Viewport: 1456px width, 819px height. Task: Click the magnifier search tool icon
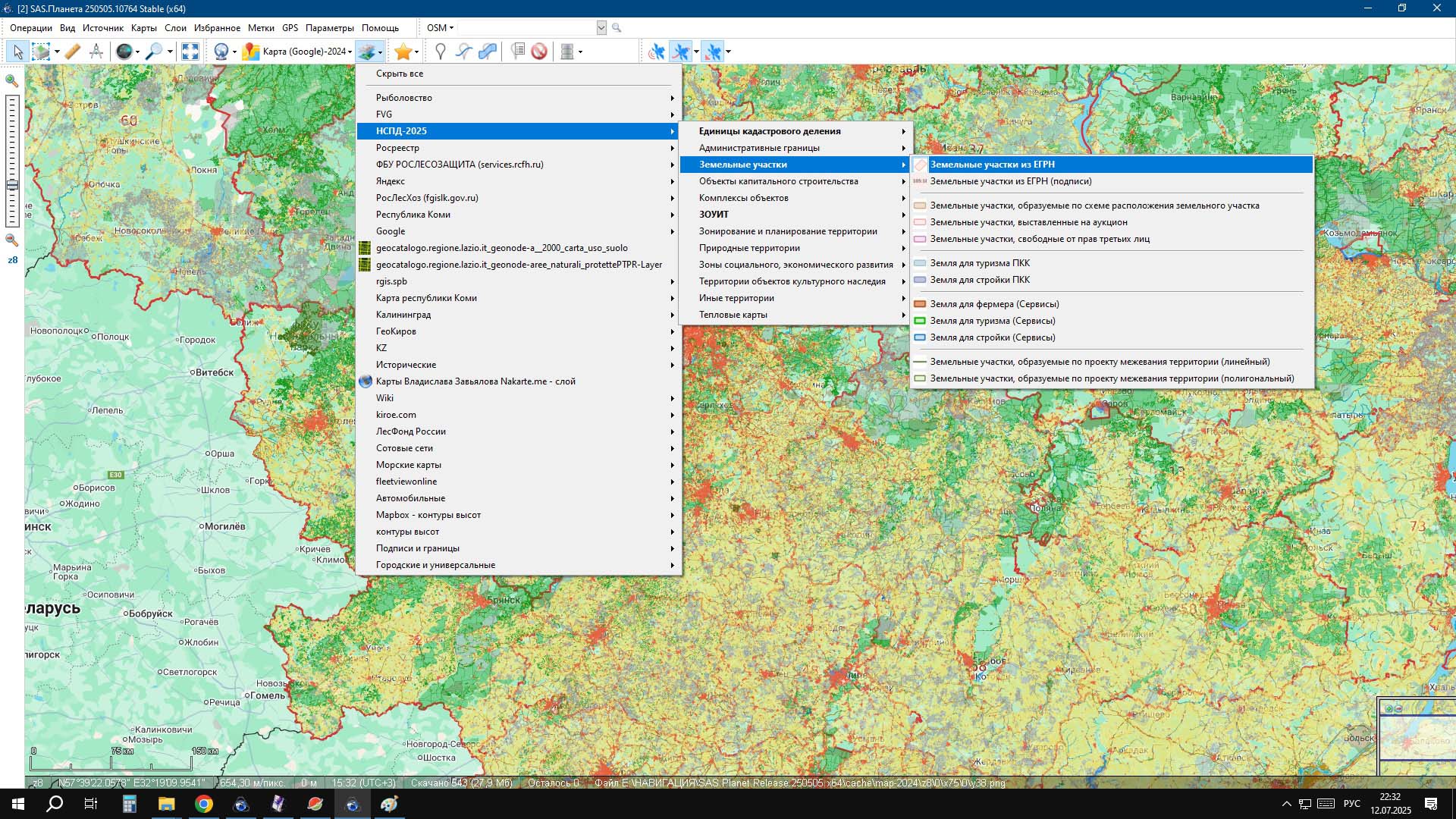[x=155, y=52]
